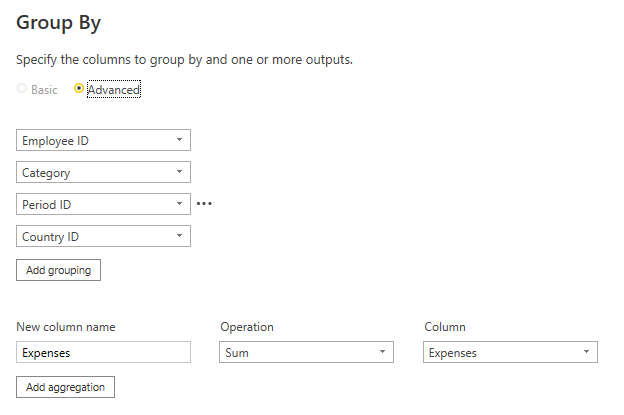Open the Sum operation dropdown
This screenshot has width=624, height=415.
click(x=306, y=352)
